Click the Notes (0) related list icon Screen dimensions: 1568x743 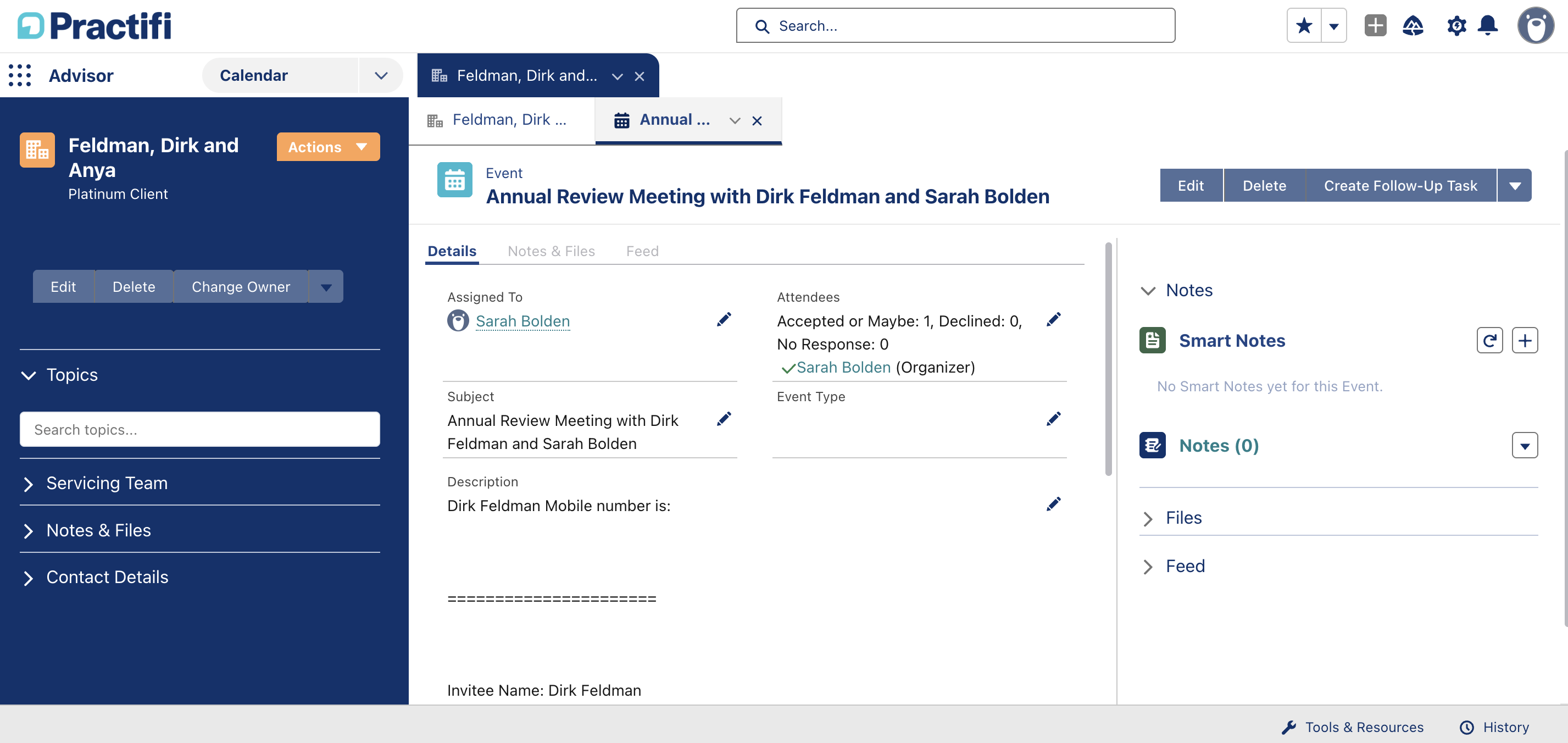pos(1152,445)
